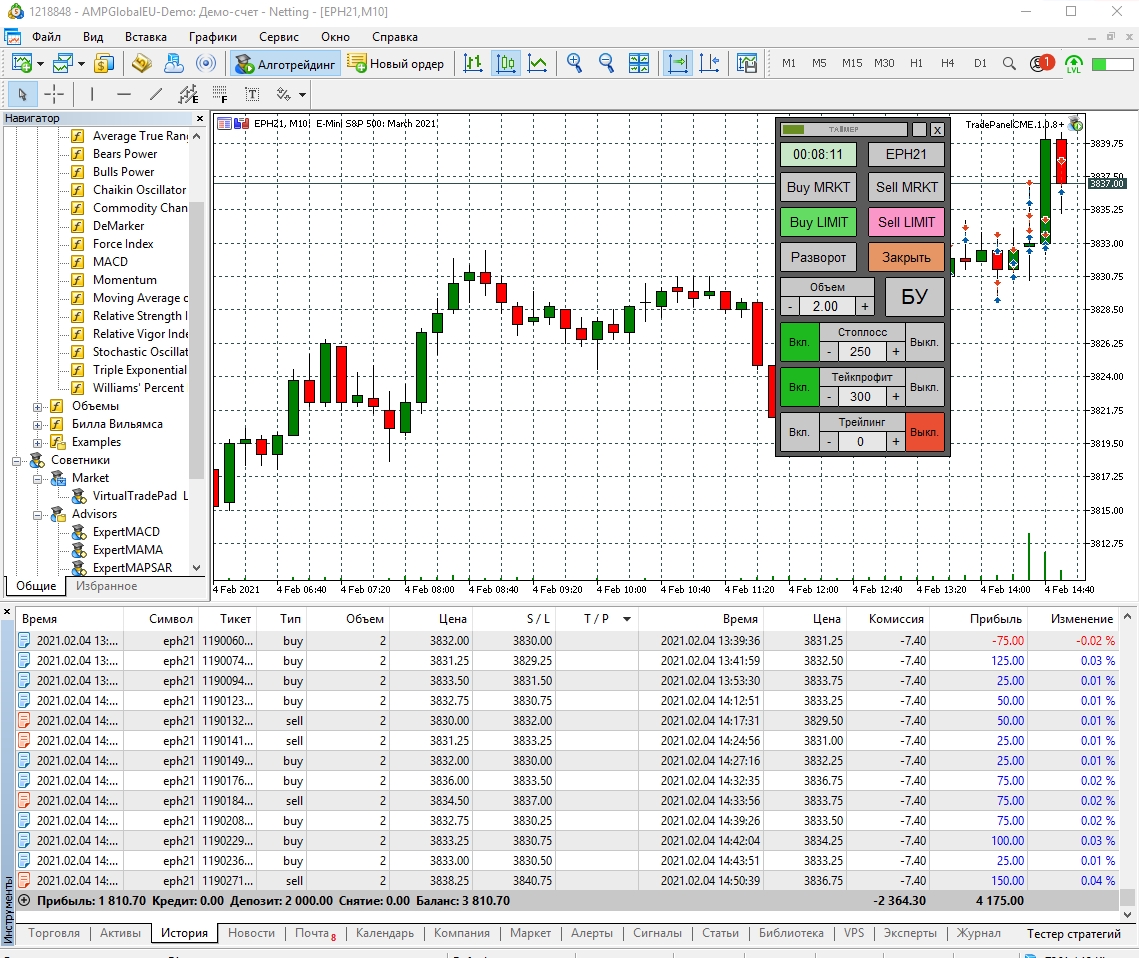Expand the Билла Вильямса folder
Viewport: 1139px width, 958px height.
point(37,425)
